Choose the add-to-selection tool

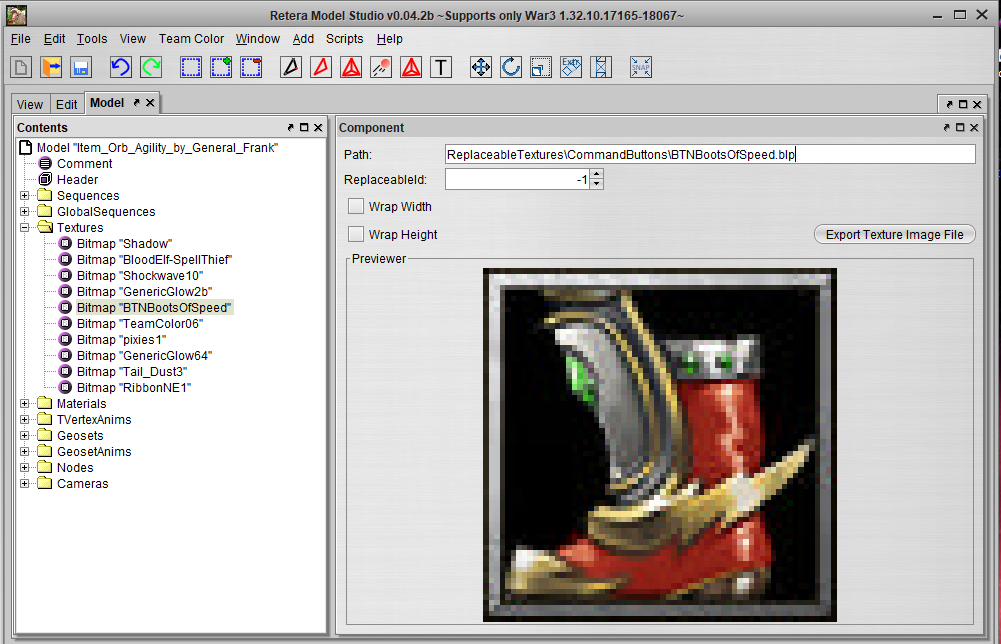pos(221,67)
